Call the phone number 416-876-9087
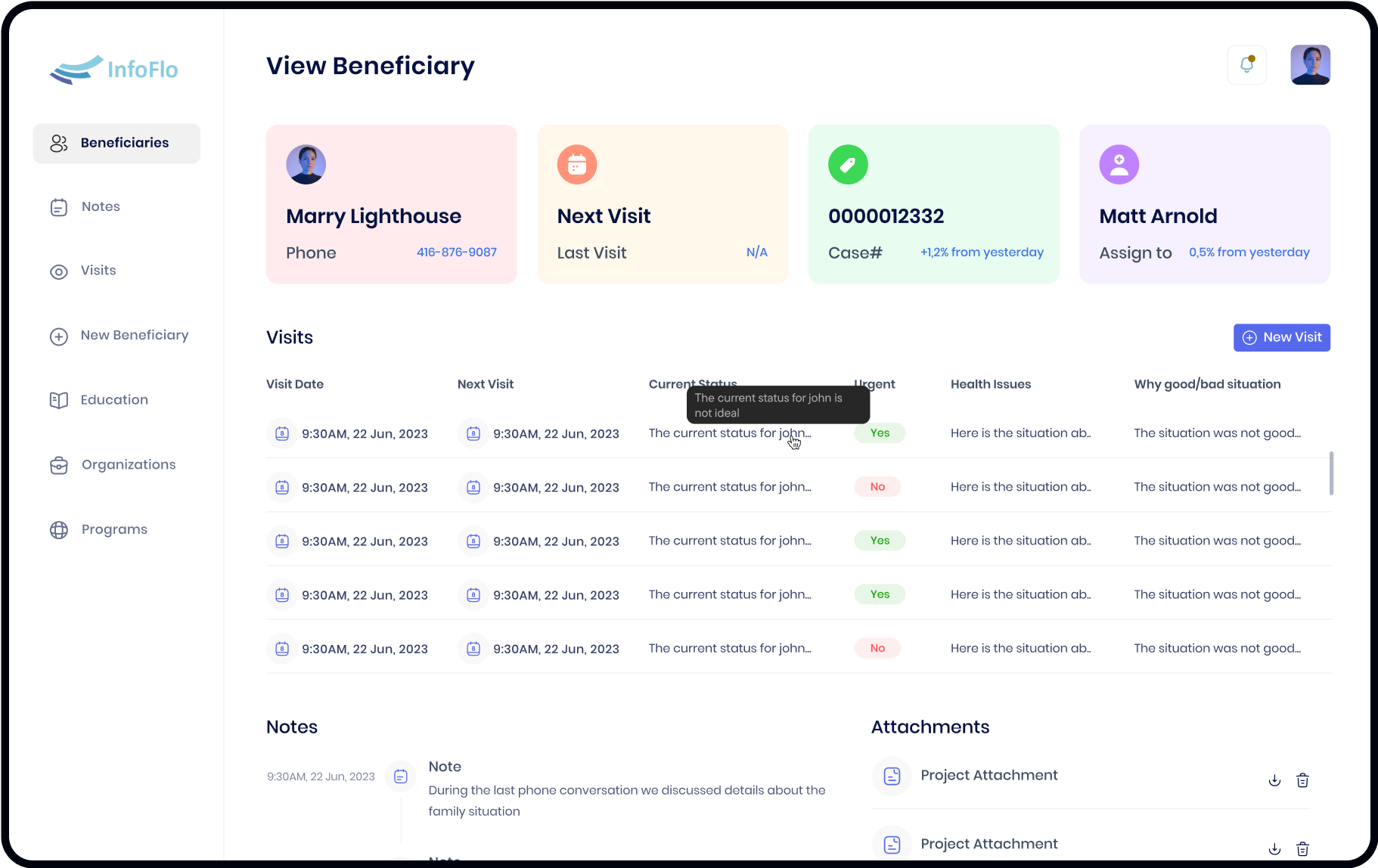Viewport: 1378px width, 868px height. pyautogui.click(x=457, y=252)
